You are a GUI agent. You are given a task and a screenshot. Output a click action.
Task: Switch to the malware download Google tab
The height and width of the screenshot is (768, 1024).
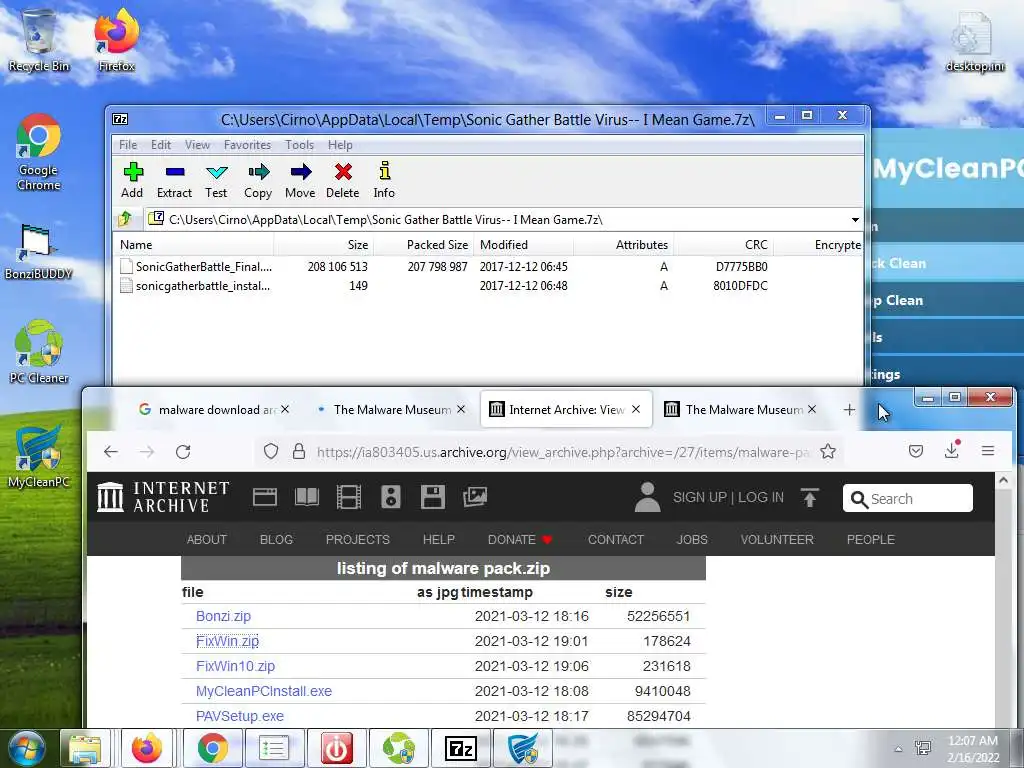pos(212,409)
